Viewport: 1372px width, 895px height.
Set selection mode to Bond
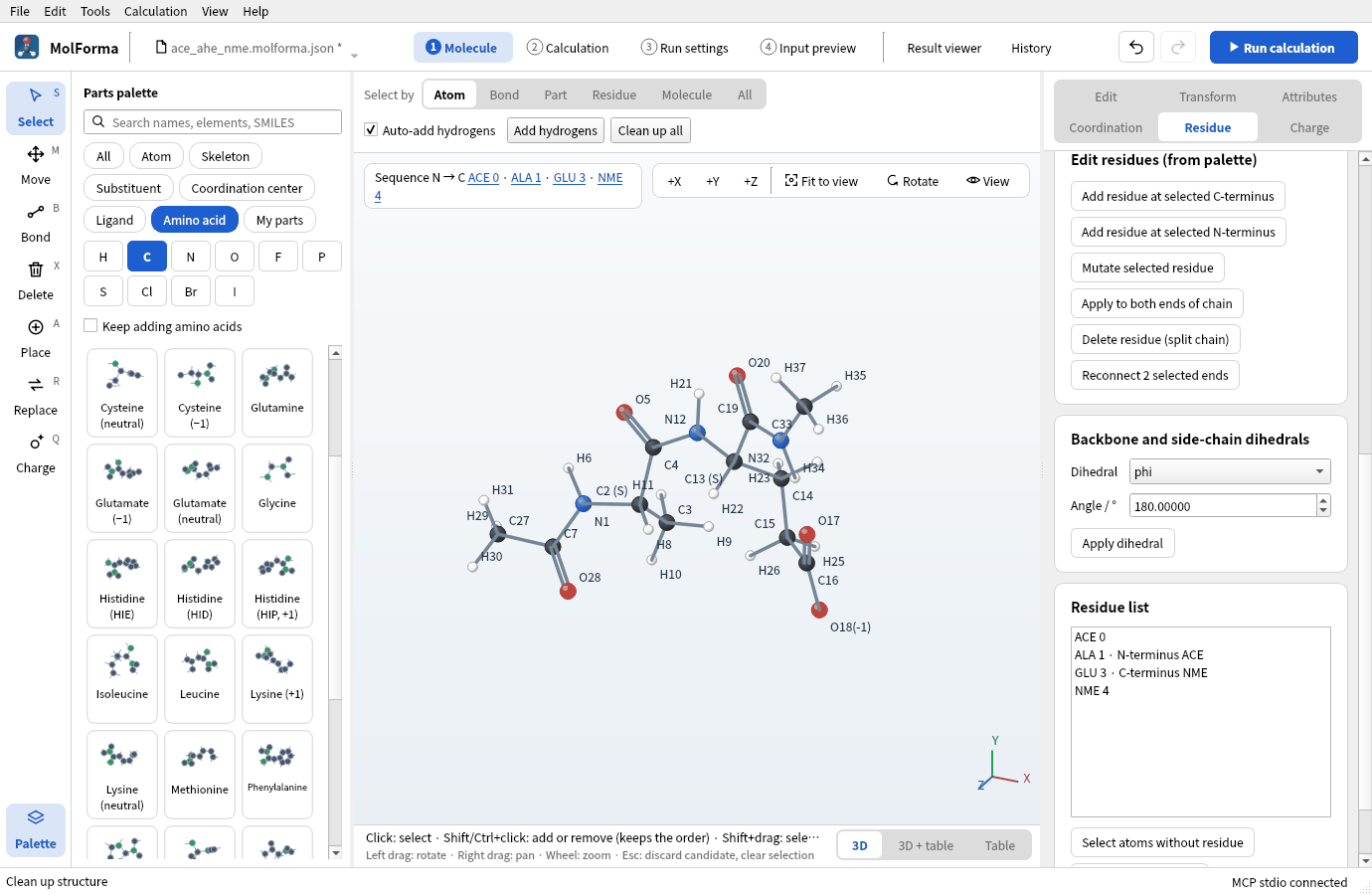[504, 94]
